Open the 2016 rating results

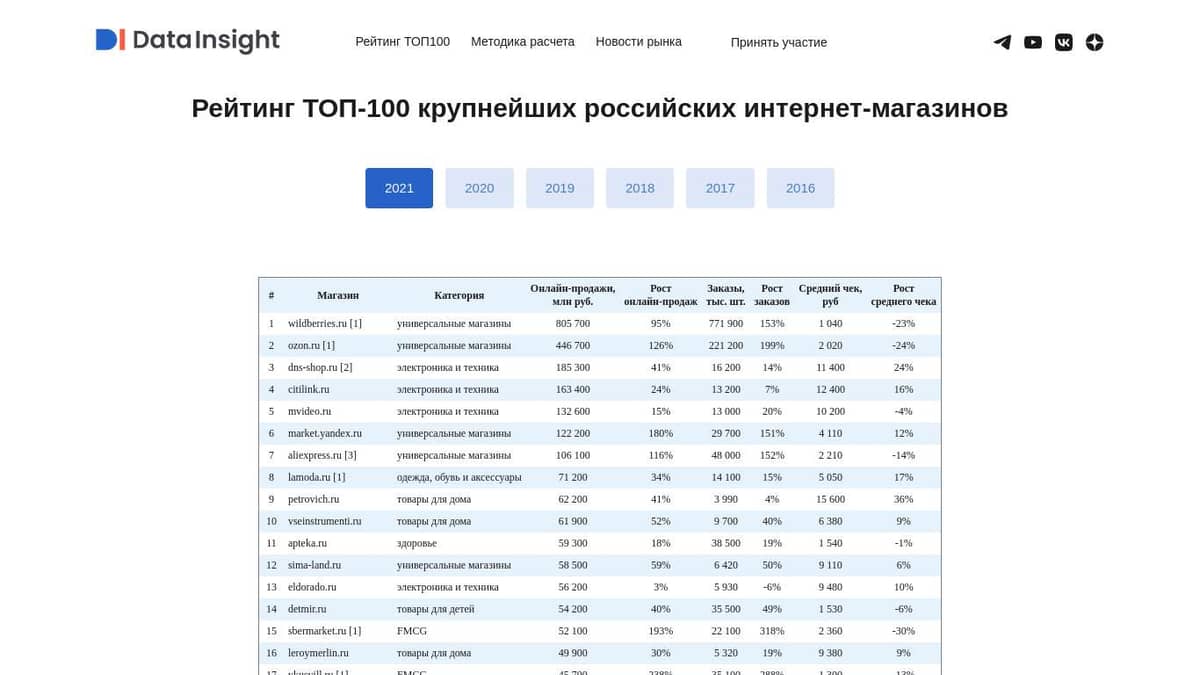click(x=800, y=188)
